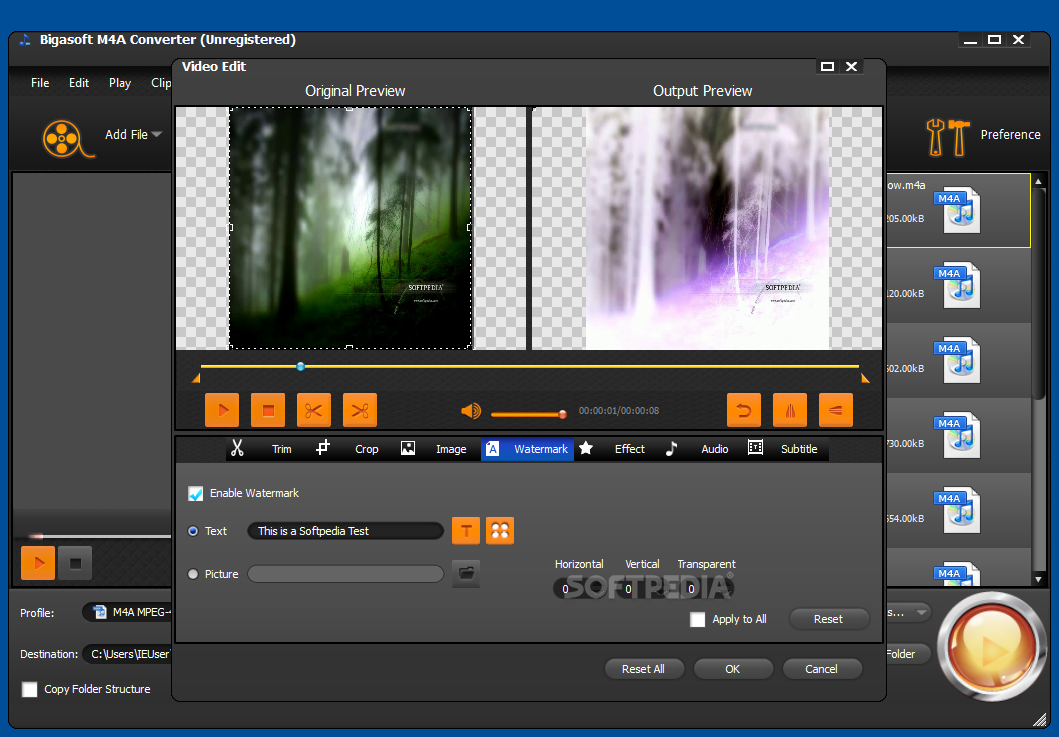1059x737 pixels.
Task: Click the big orange Convert button
Action: [x=991, y=647]
